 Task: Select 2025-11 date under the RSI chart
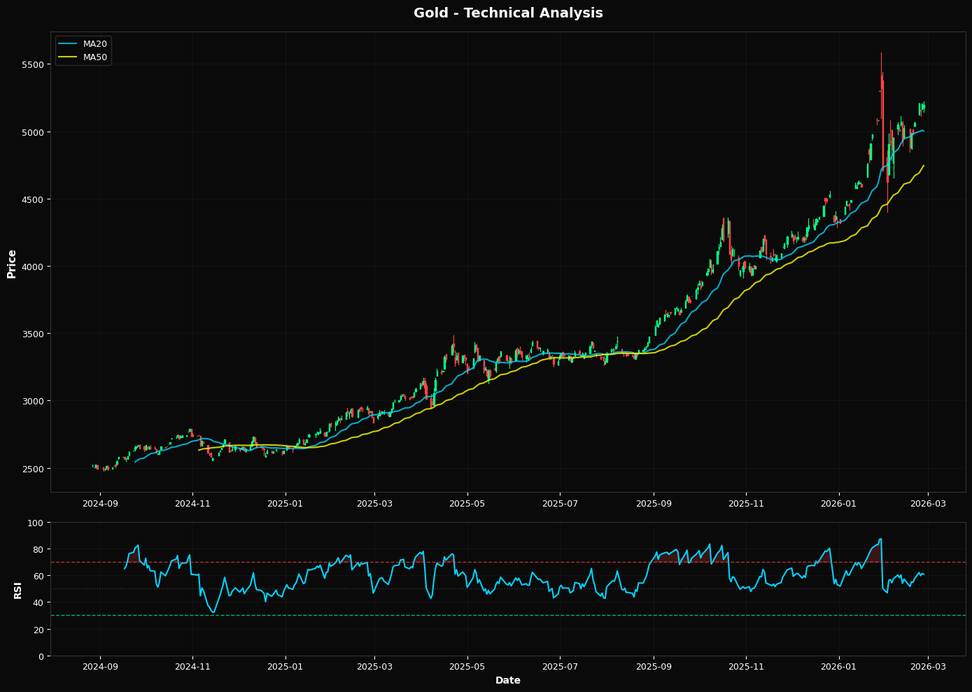click(746, 667)
